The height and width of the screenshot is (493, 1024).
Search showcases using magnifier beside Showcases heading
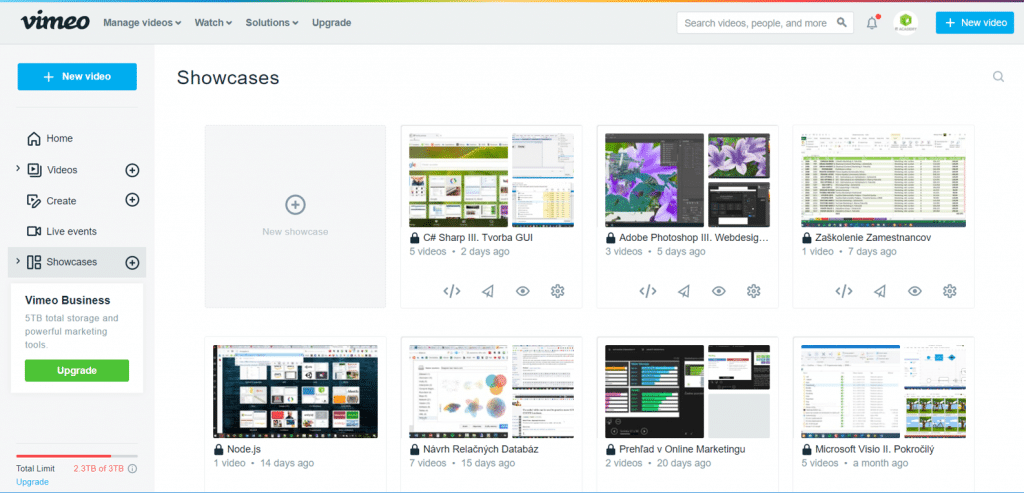[998, 76]
